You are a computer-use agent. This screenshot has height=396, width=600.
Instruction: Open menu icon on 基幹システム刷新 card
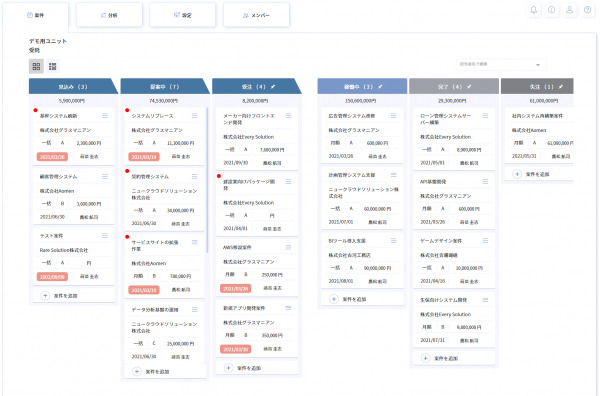(105, 116)
